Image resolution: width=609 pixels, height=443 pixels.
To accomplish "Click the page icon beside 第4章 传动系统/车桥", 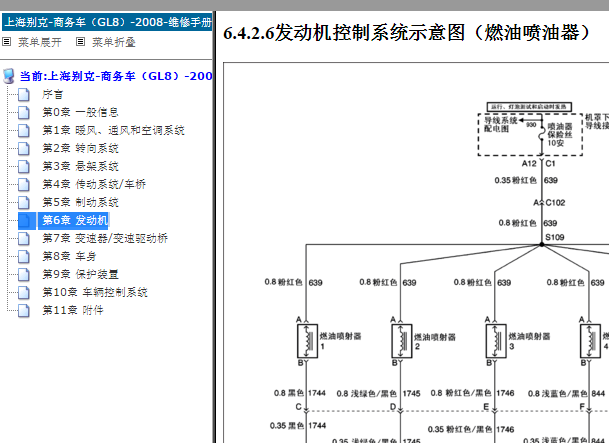I will pos(24,184).
